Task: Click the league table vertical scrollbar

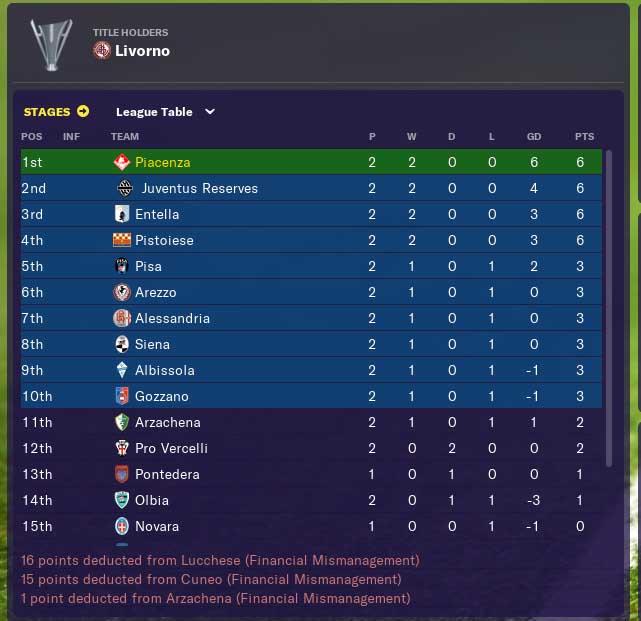Action: click(x=609, y=309)
